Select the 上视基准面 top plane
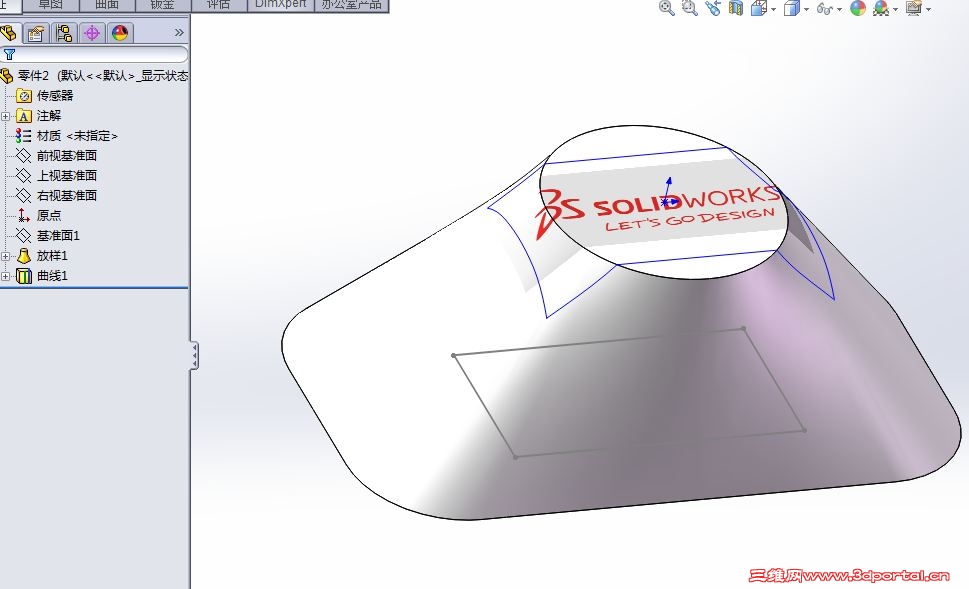 point(57,176)
